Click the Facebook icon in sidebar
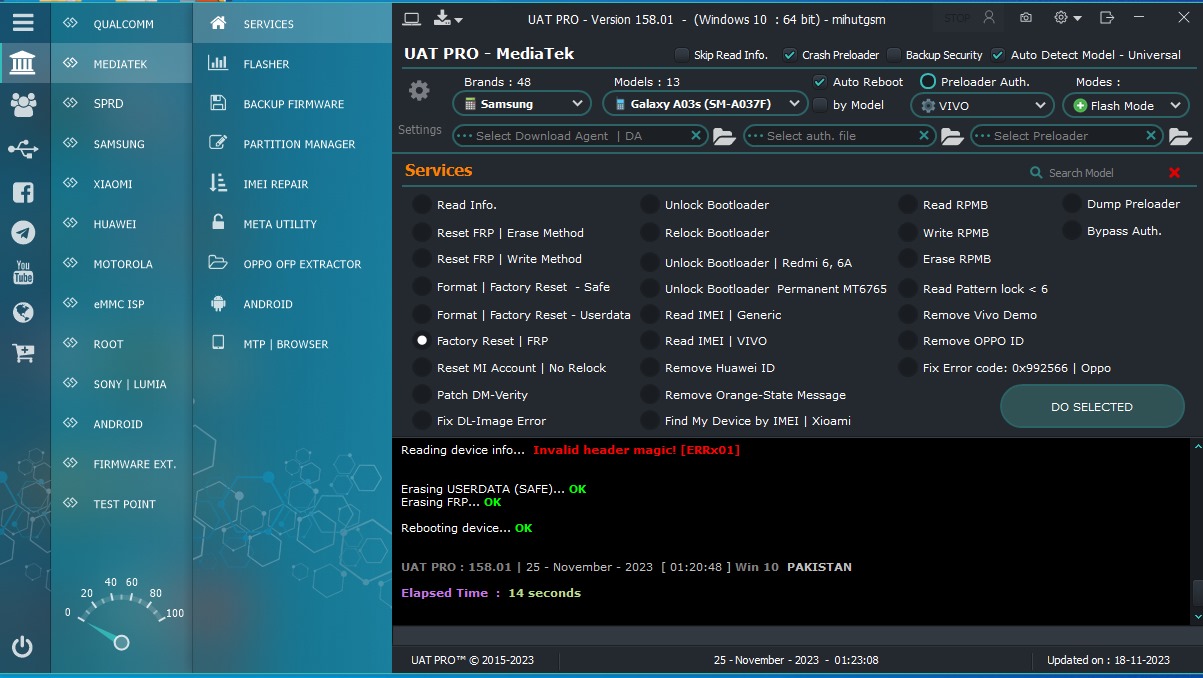 23,192
